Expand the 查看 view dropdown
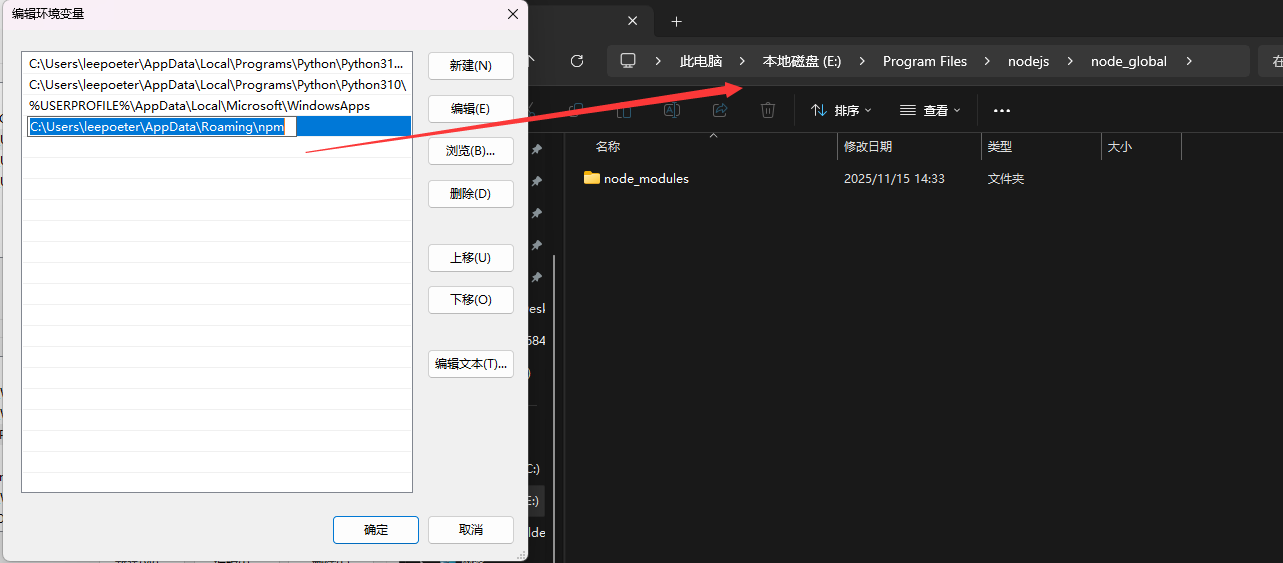1283x563 pixels. click(930, 110)
